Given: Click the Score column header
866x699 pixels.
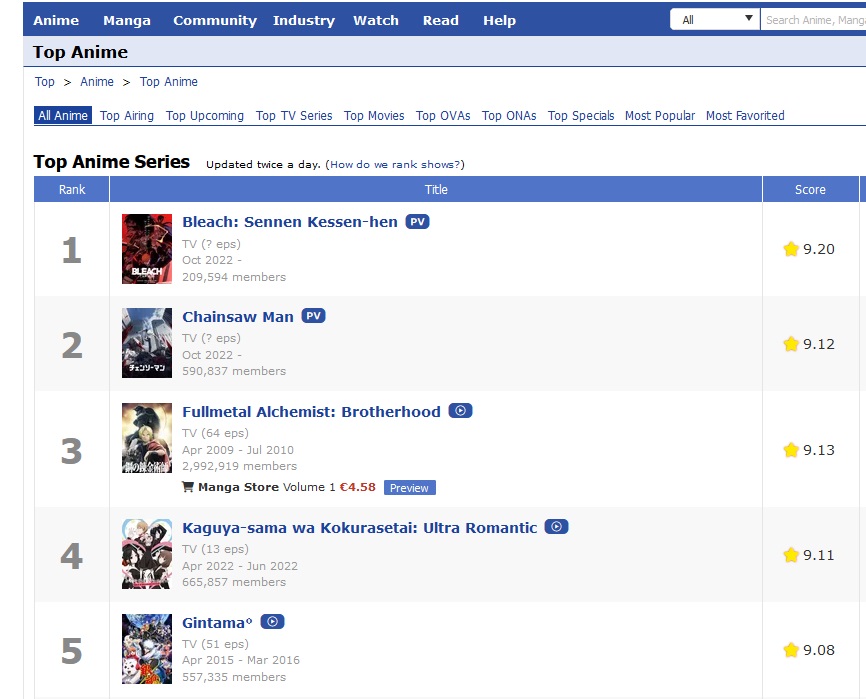Looking at the screenshot, I should 810,189.
